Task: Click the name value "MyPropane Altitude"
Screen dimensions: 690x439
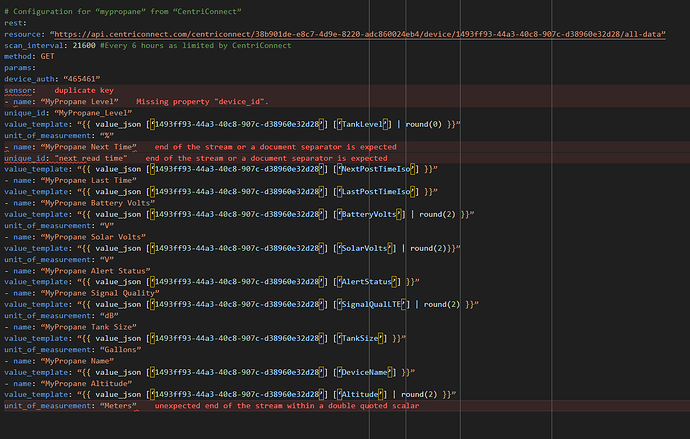Action: click(x=86, y=384)
